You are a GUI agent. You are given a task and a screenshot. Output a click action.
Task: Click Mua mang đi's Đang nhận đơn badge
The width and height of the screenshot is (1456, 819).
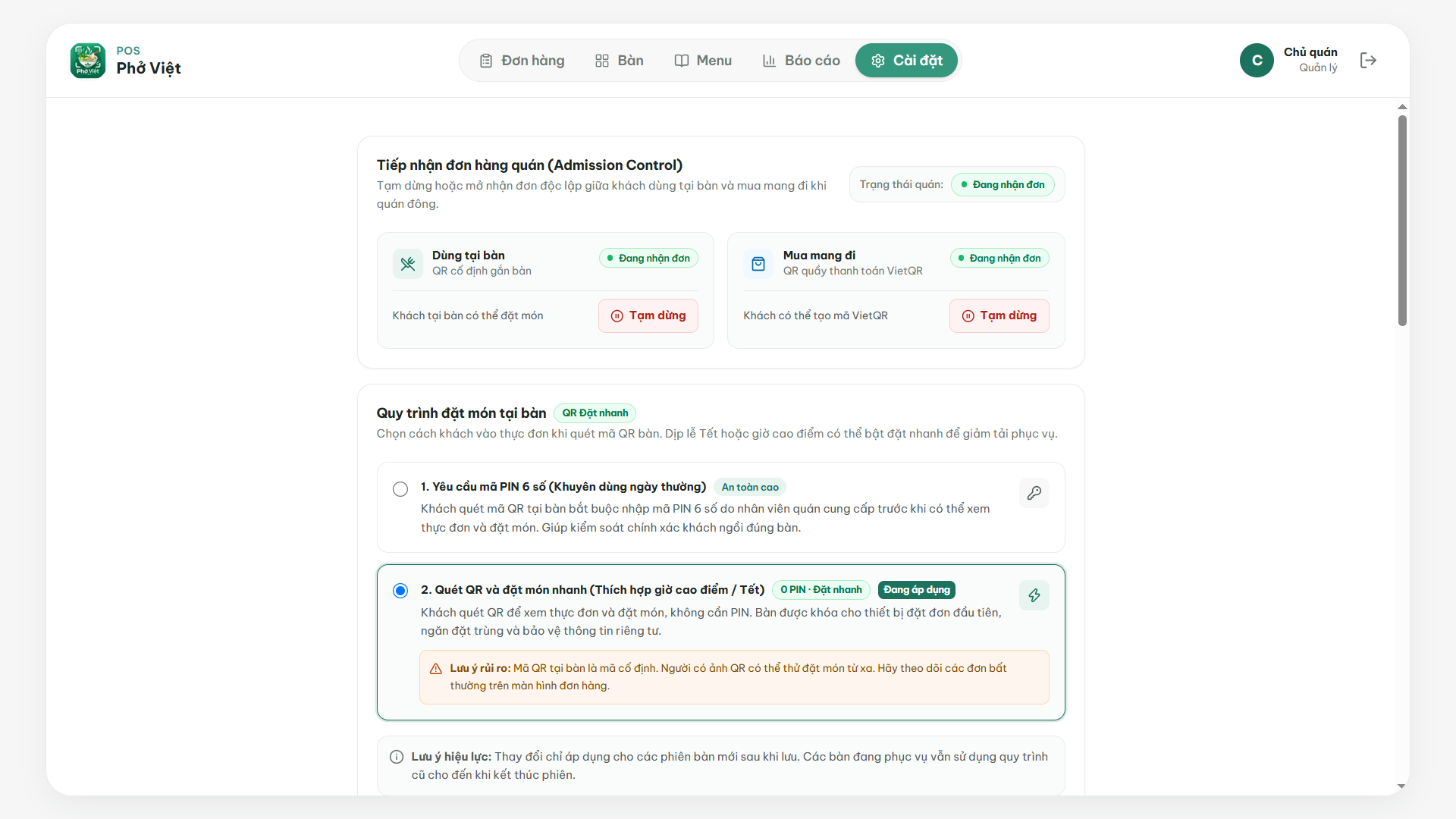click(x=999, y=259)
